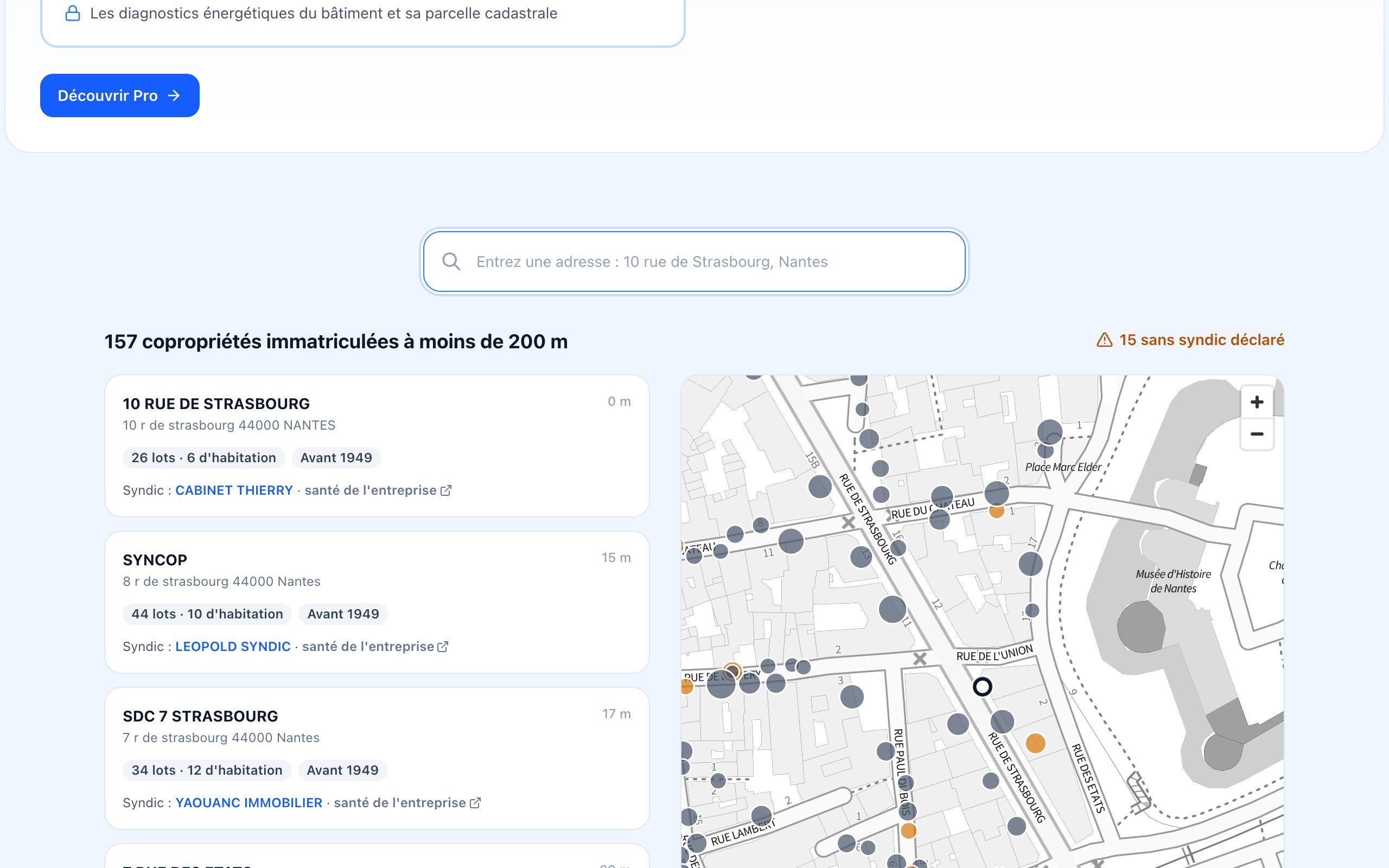Screen dimensions: 1389x868
Task: Click the 34 lots · 12 d'habitation badge
Action: tap(207, 770)
